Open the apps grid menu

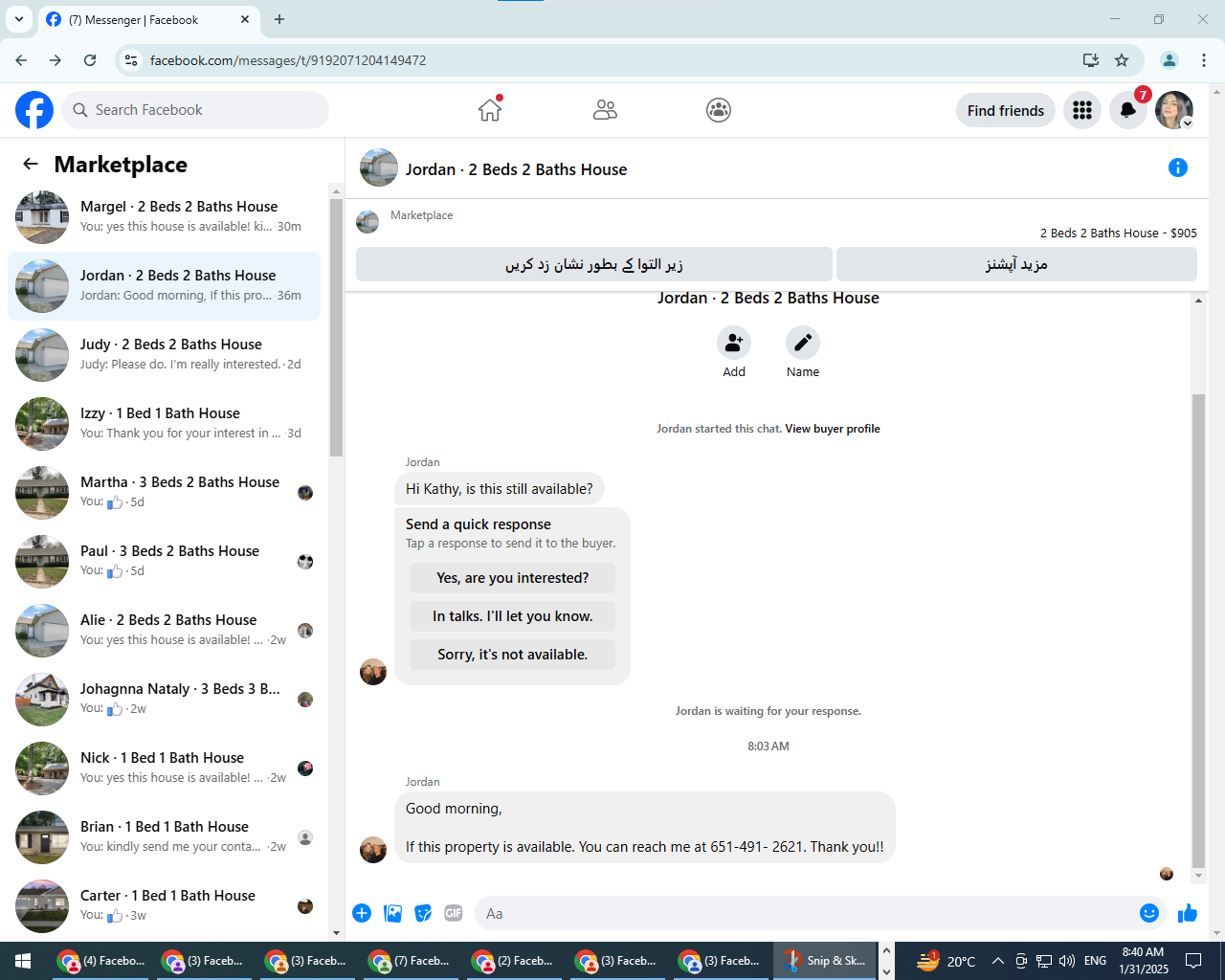1082,110
